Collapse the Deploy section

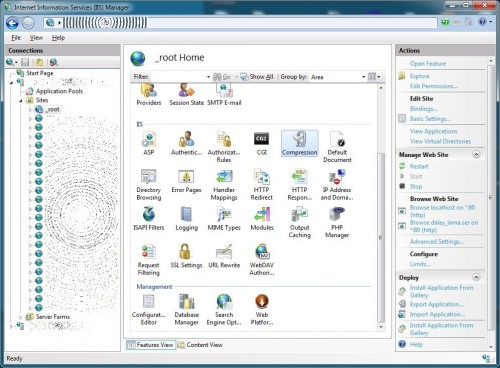coord(476,277)
